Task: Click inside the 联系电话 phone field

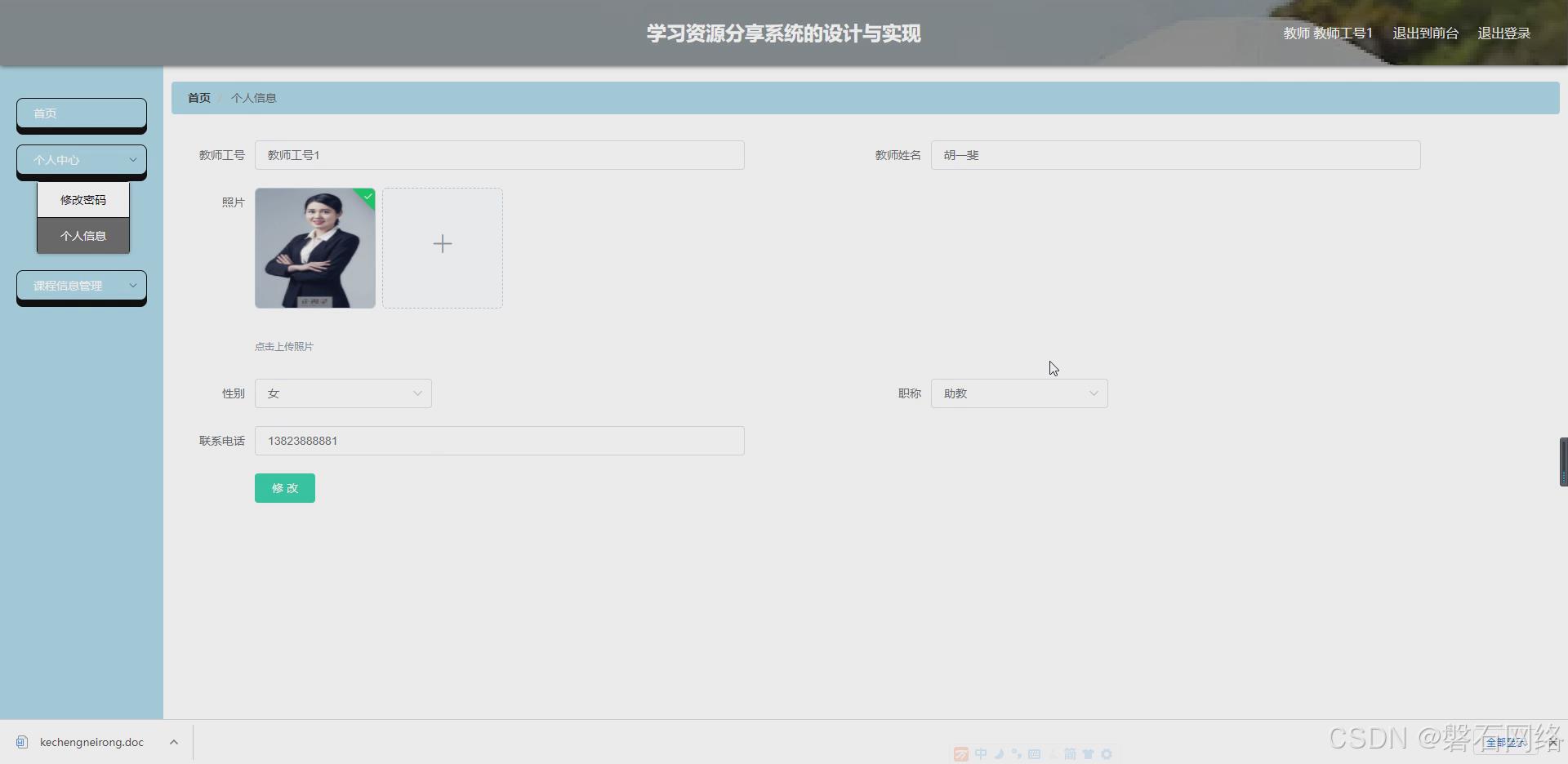Action: click(499, 441)
